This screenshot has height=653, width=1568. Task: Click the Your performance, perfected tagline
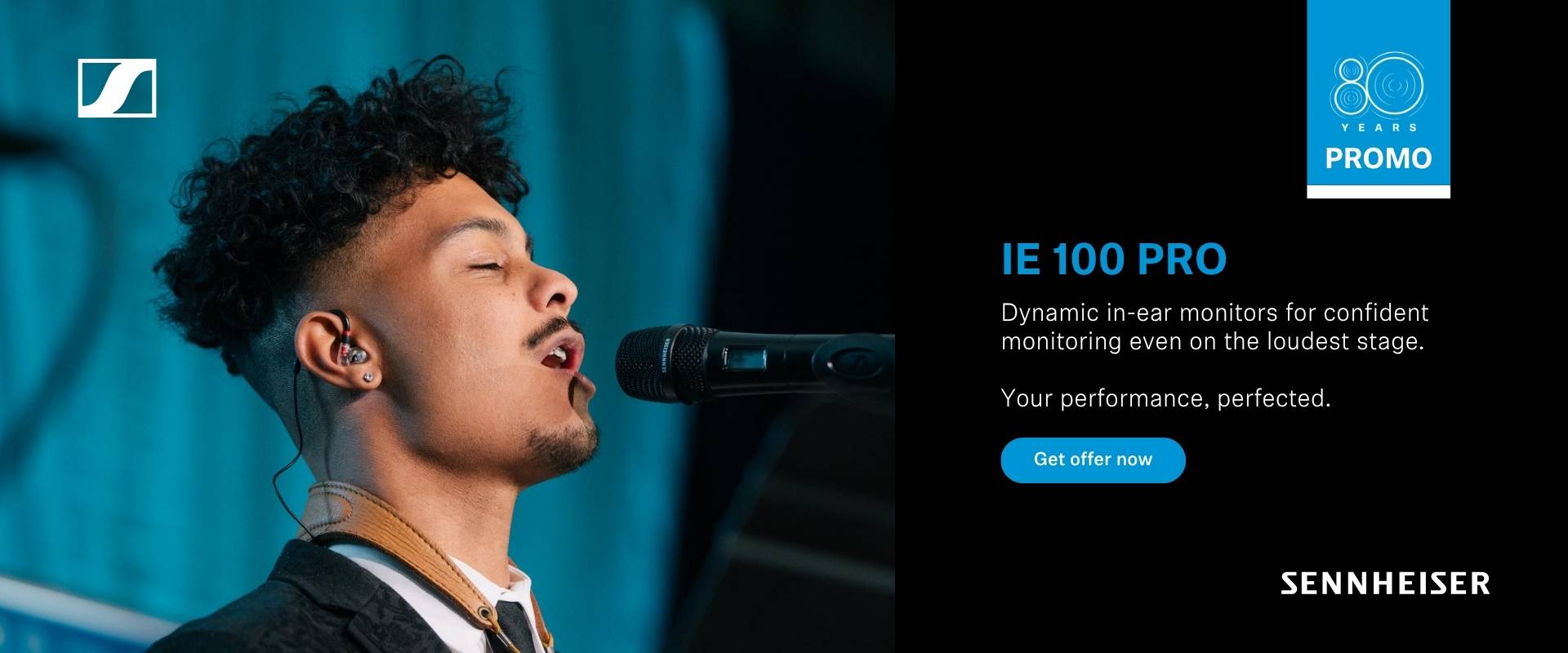[x=1166, y=398]
